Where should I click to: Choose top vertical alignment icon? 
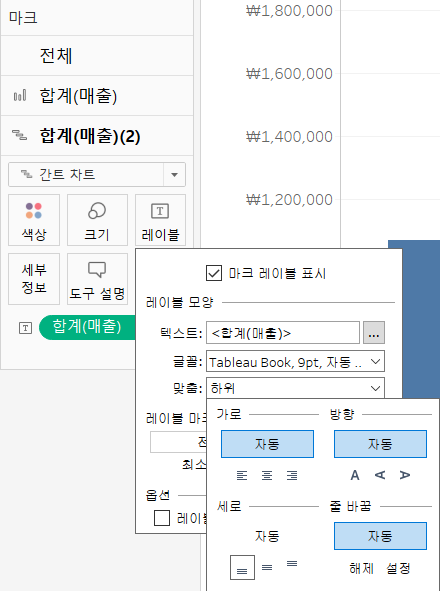[292, 564]
